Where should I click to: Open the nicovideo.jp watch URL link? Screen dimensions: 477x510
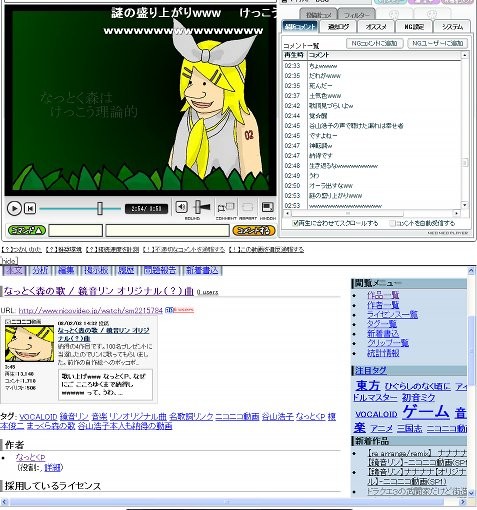point(90,310)
